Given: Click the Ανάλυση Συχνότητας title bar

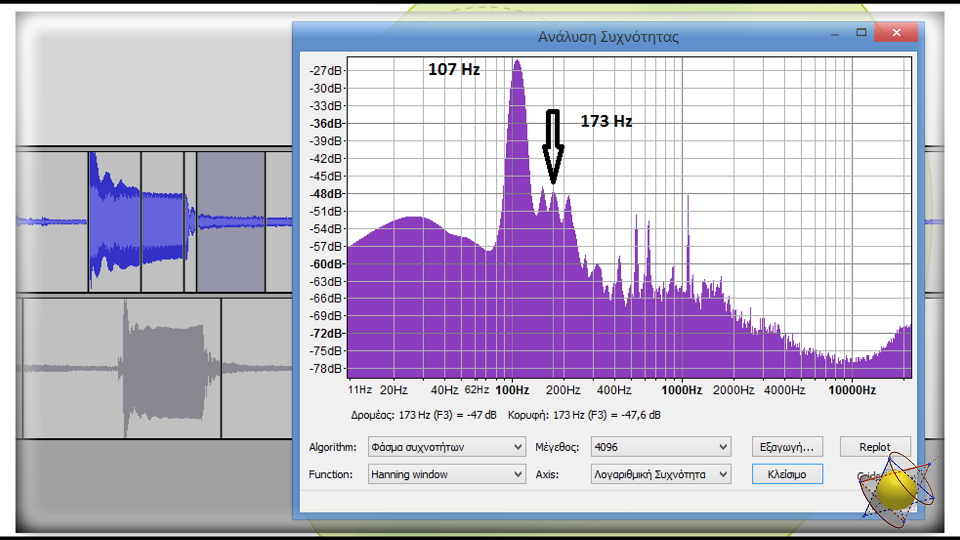Looking at the screenshot, I should [x=607, y=36].
